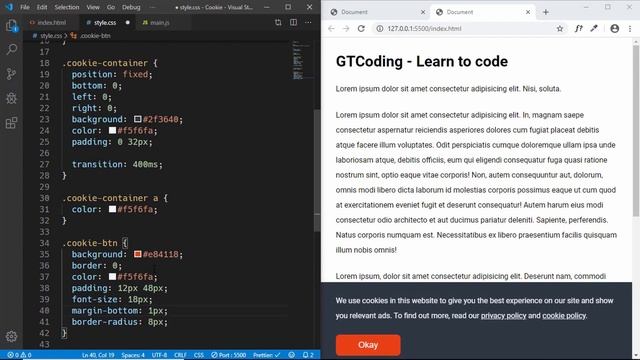Change encoding via UTF-8 status item
Screen dimensions: 640x360
coord(159,355)
